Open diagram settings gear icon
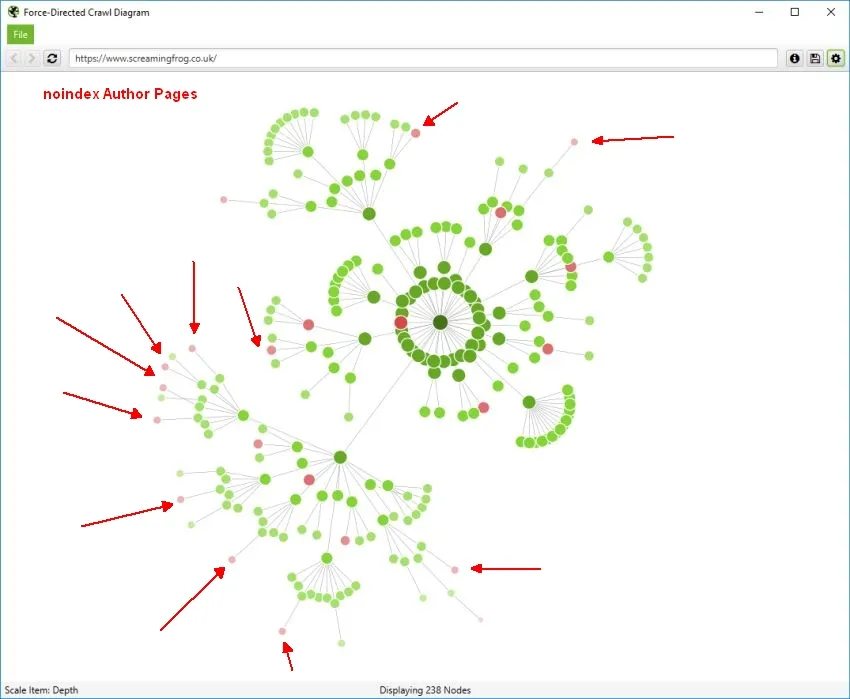This screenshot has height=699, width=850. point(835,58)
